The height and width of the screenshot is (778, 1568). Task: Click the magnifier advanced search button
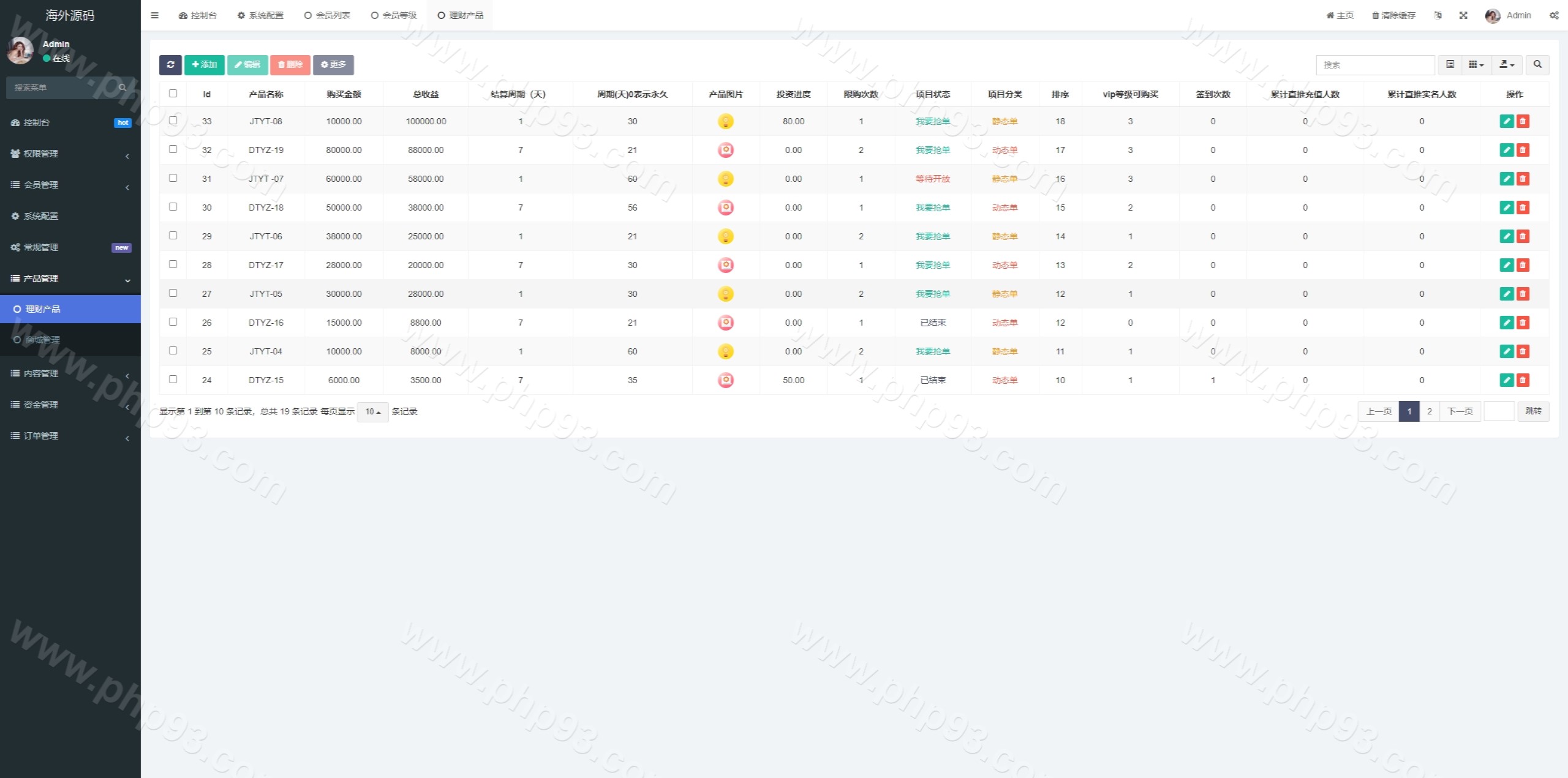(1537, 65)
